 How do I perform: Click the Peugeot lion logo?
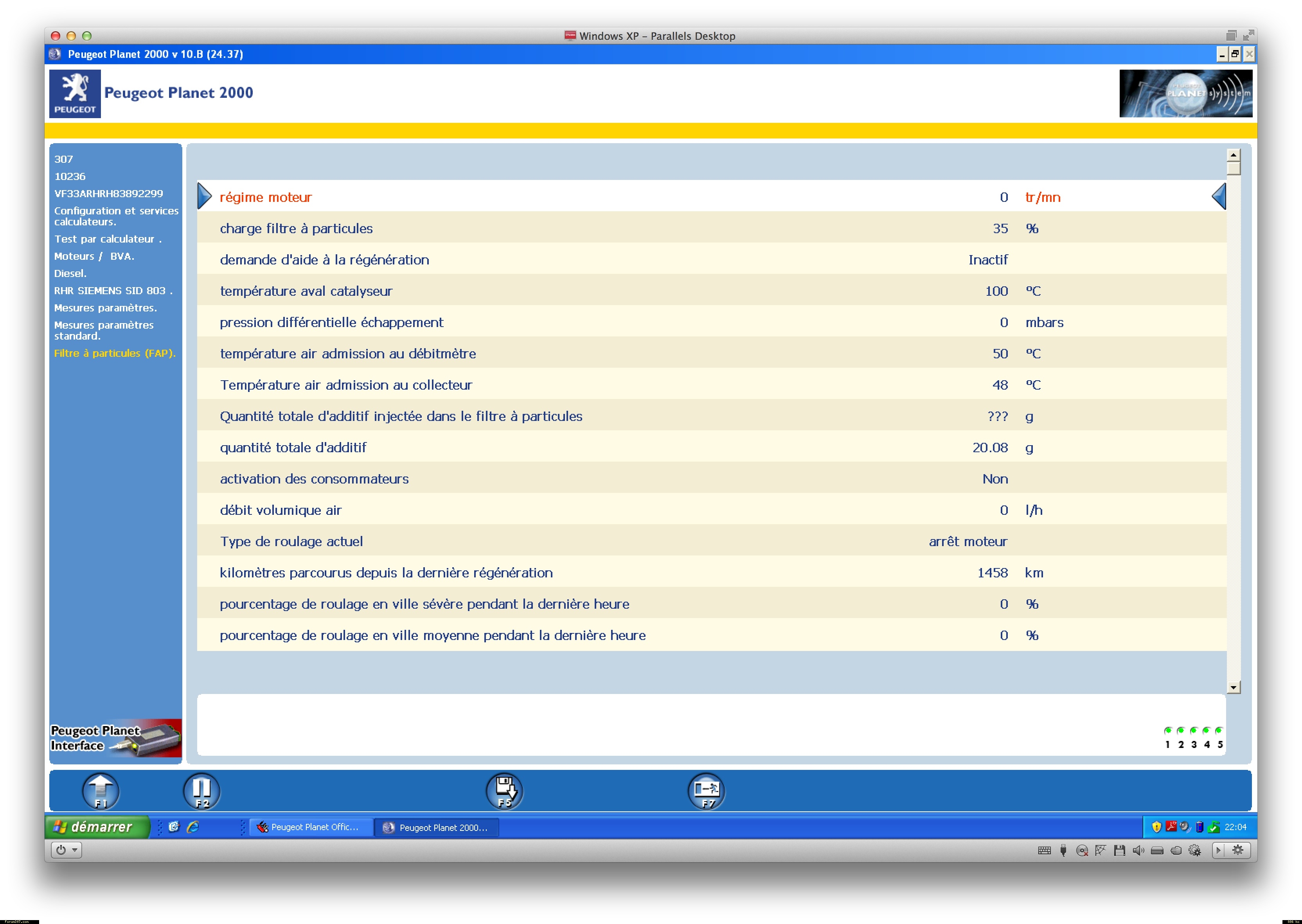75,94
